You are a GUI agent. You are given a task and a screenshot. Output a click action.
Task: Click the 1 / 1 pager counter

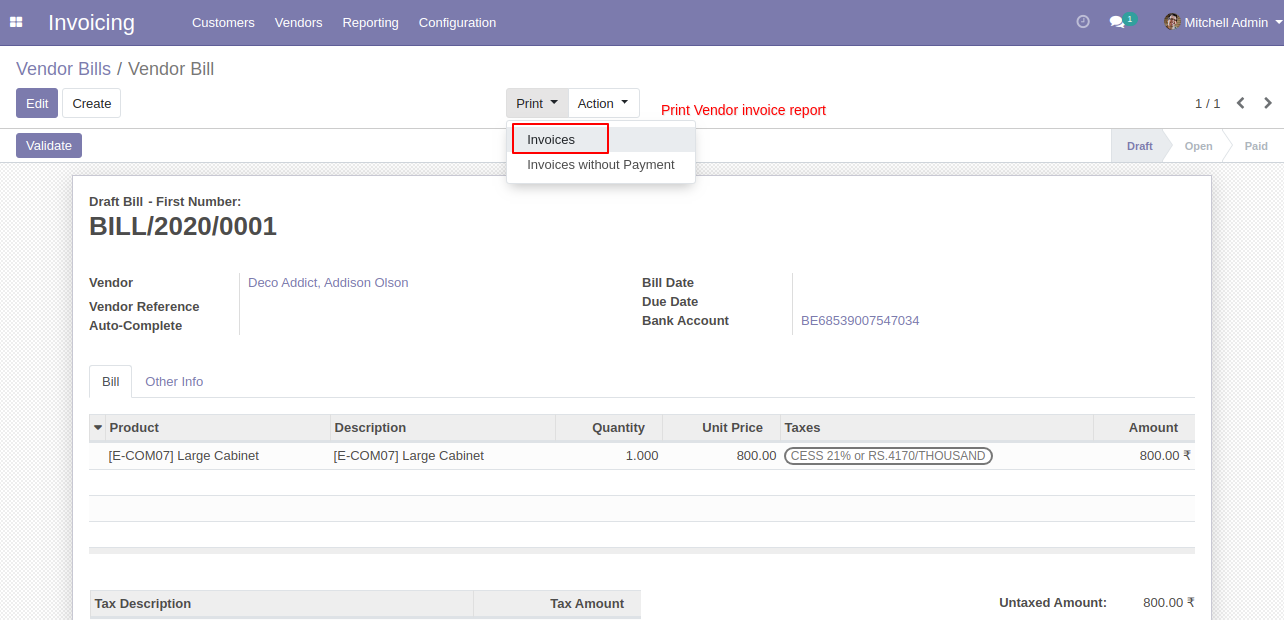(x=1207, y=103)
